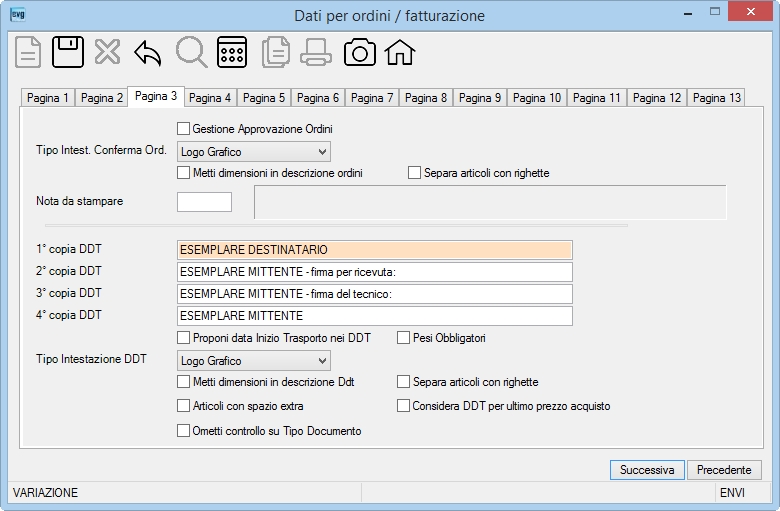The height and width of the screenshot is (511, 780).
Task: Take a snapshot with the camera icon
Action: click(360, 52)
